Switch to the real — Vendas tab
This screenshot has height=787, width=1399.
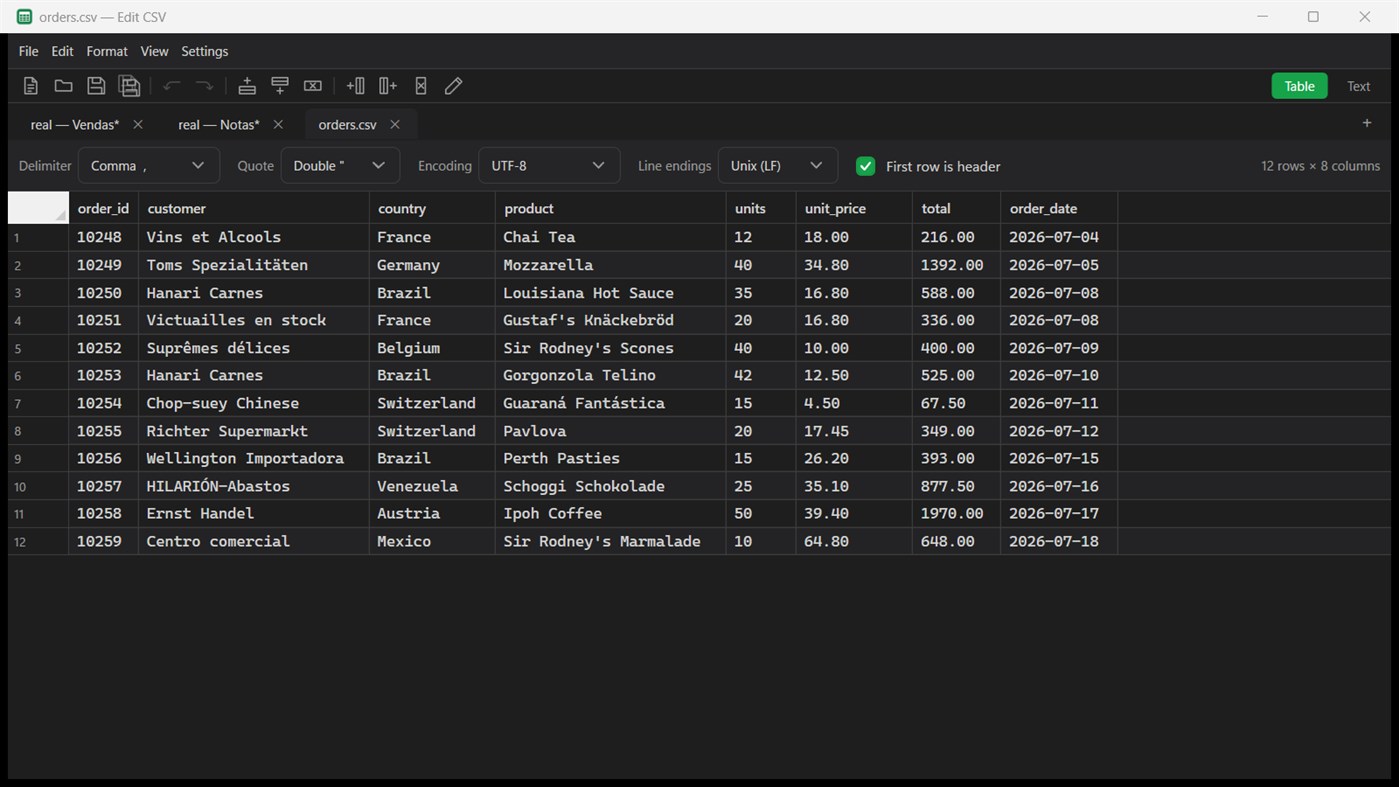(x=75, y=124)
